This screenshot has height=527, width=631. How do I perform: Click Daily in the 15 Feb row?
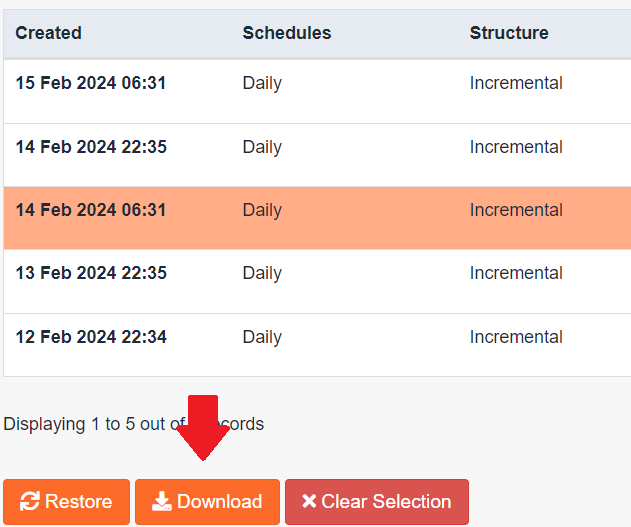262,83
